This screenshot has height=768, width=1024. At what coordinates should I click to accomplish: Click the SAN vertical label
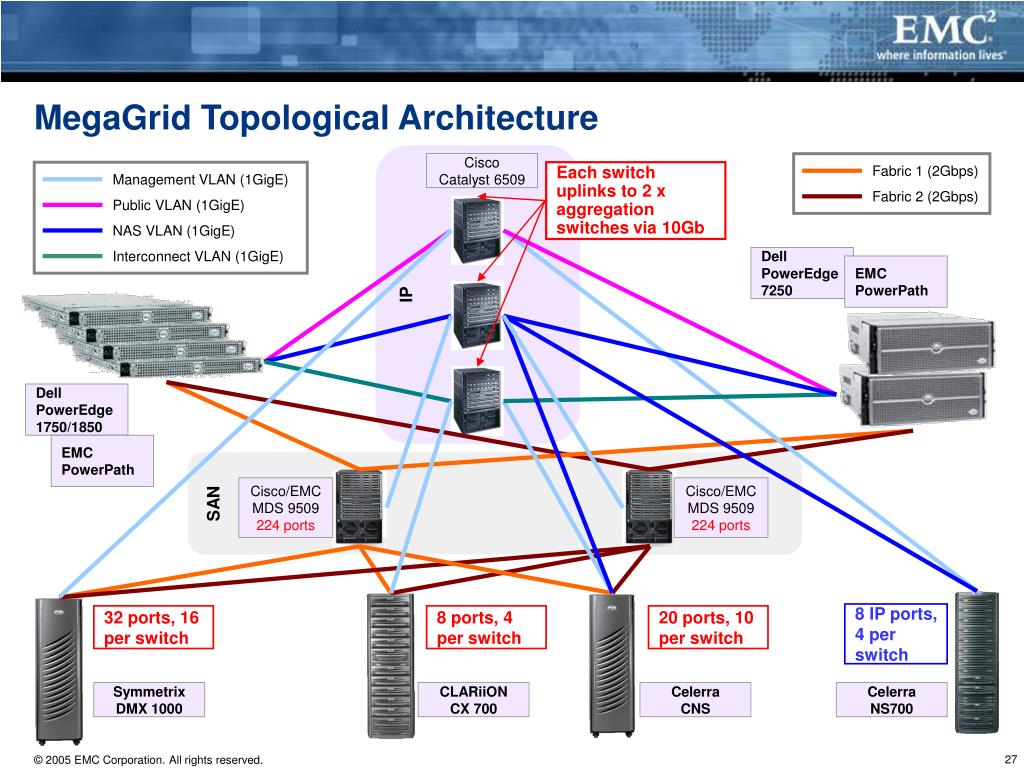pyautogui.click(x=214, y=504)
